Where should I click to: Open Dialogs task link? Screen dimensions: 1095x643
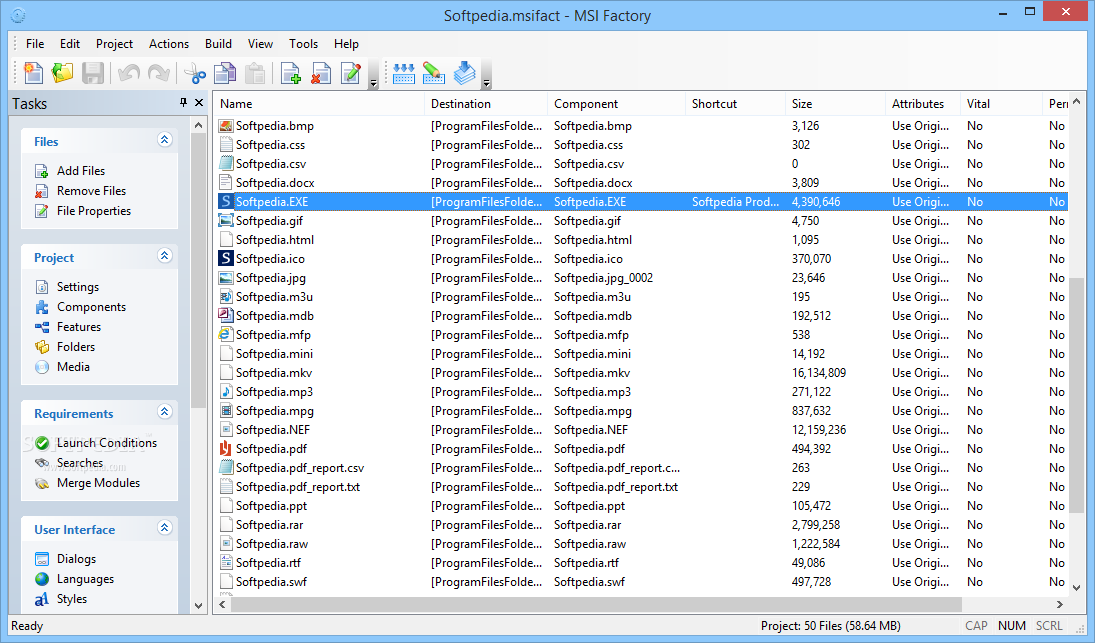[76, 559]
